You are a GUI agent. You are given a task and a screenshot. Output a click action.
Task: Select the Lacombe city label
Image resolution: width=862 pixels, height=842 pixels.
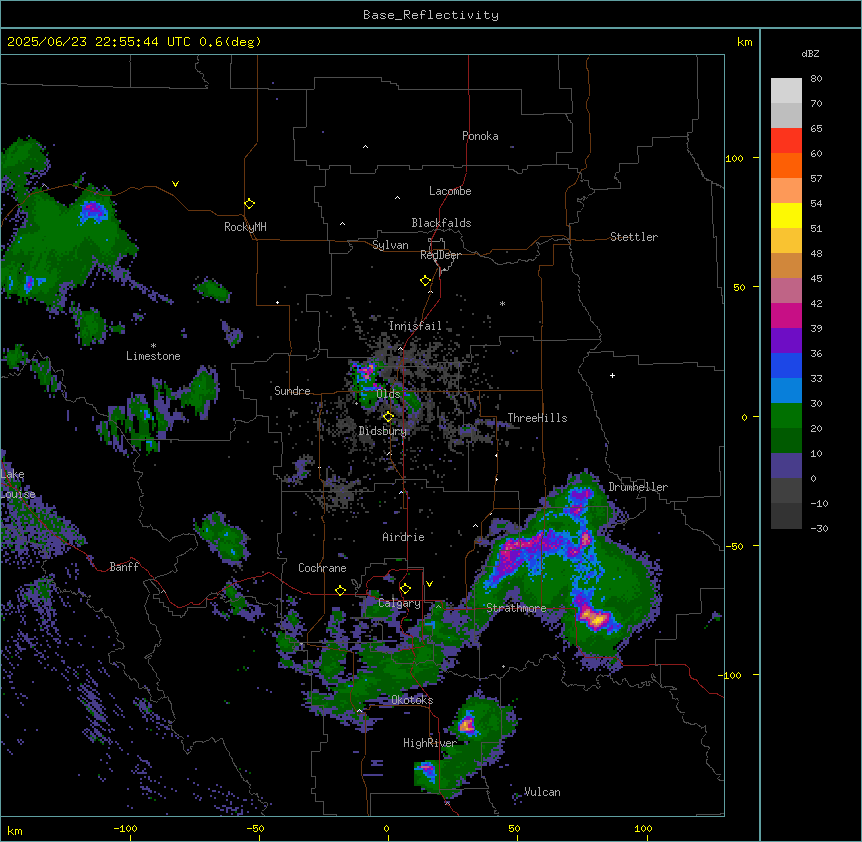tap(450, 191)
